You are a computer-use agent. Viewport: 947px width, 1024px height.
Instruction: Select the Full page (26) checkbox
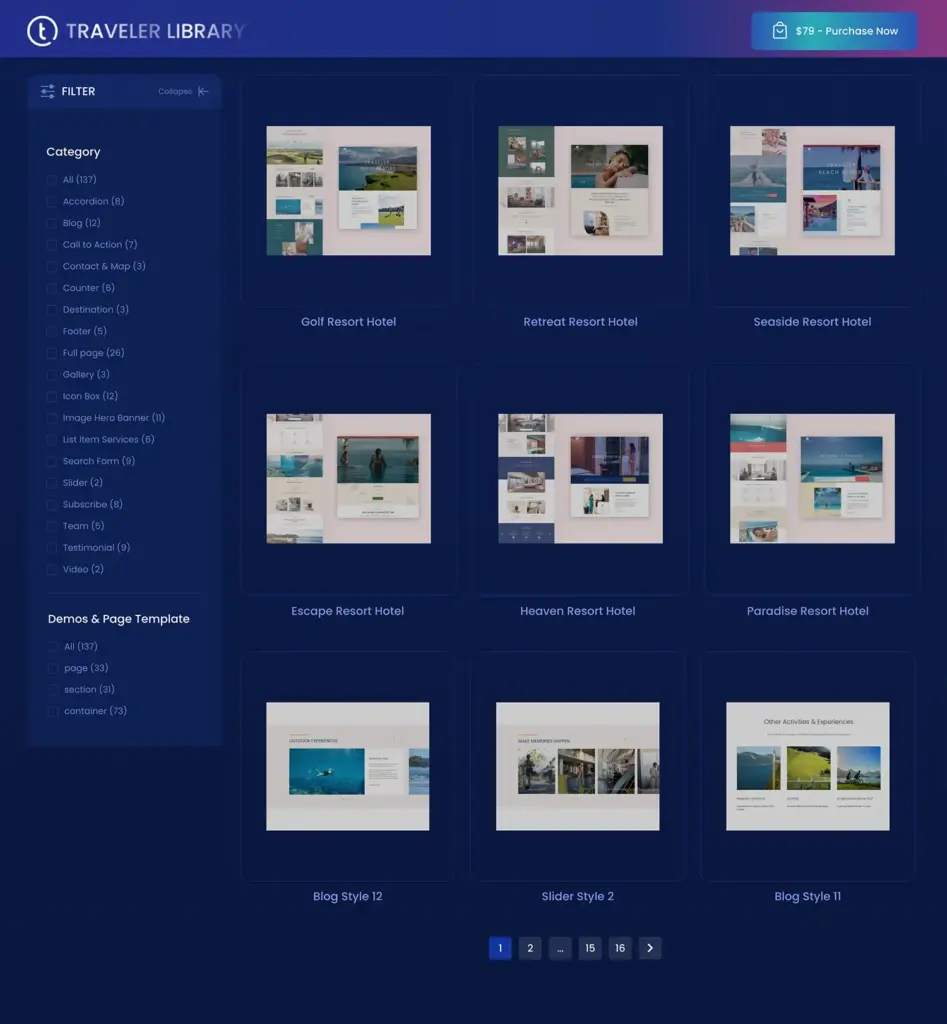pos(51,352)
